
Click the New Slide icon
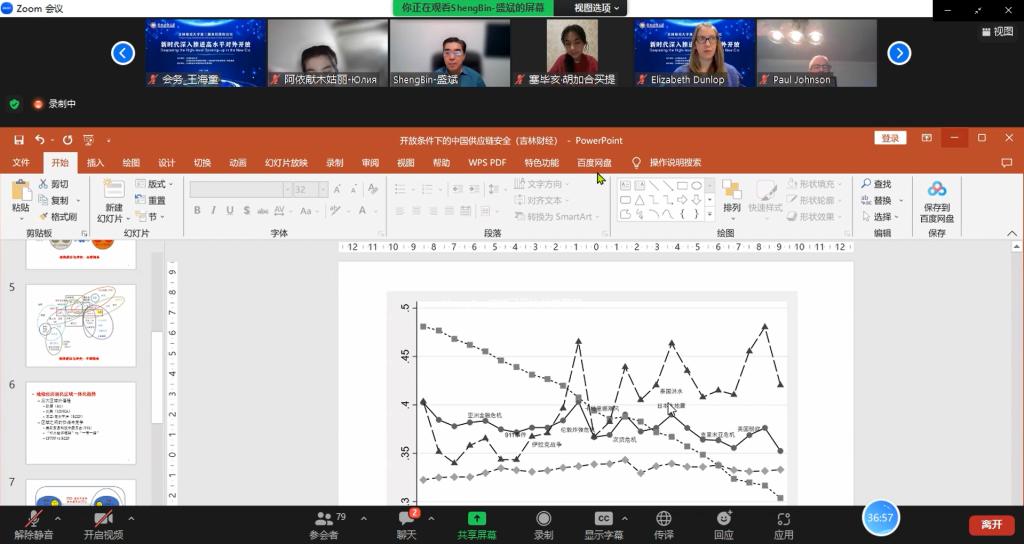(x=113, y=190)
